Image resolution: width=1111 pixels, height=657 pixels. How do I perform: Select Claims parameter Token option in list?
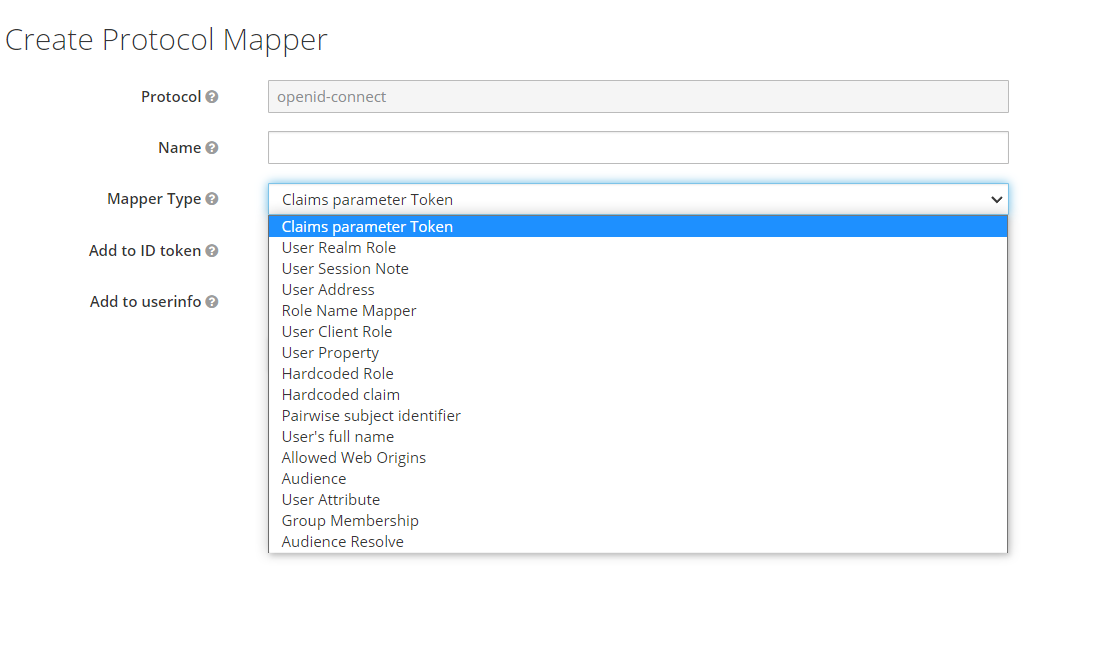[x=638, y=227]
